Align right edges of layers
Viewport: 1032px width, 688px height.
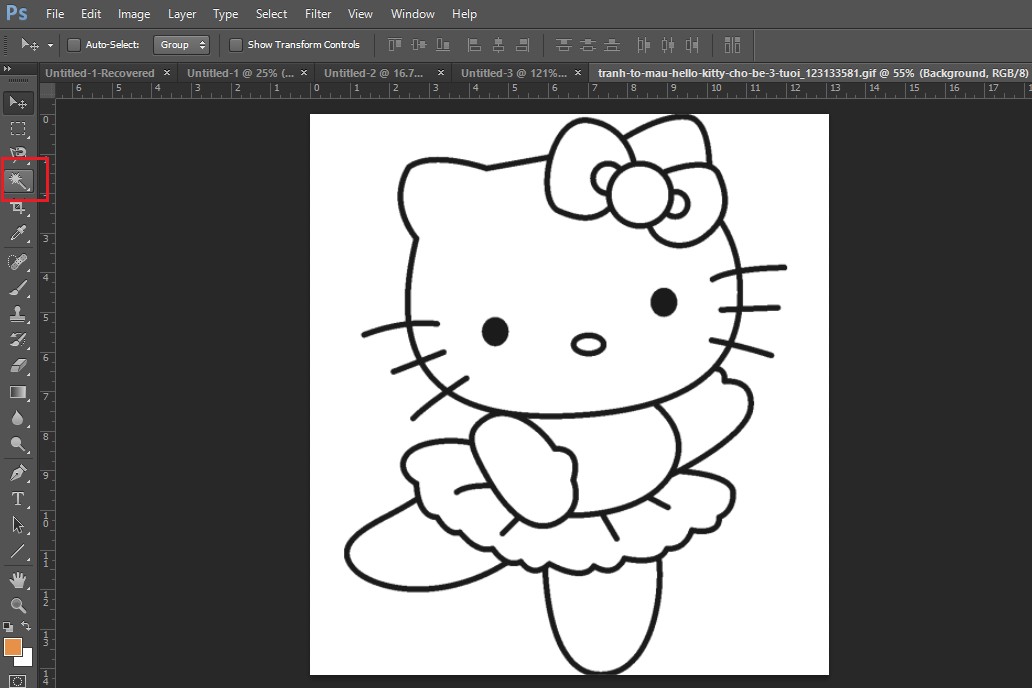point(523,45)
